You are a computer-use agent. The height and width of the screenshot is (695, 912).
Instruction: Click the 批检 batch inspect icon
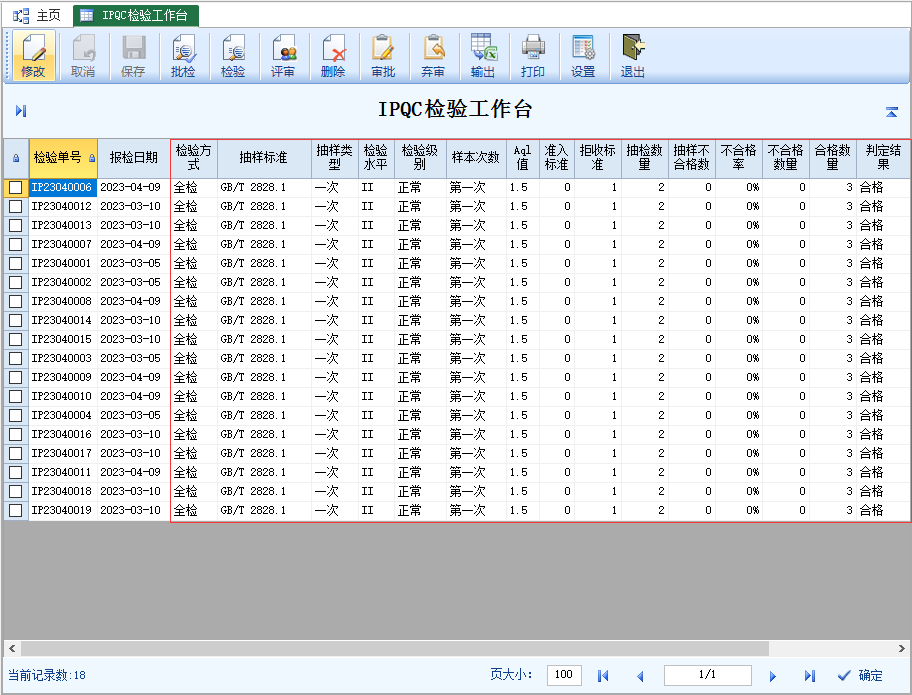click(x=183, y=56)
